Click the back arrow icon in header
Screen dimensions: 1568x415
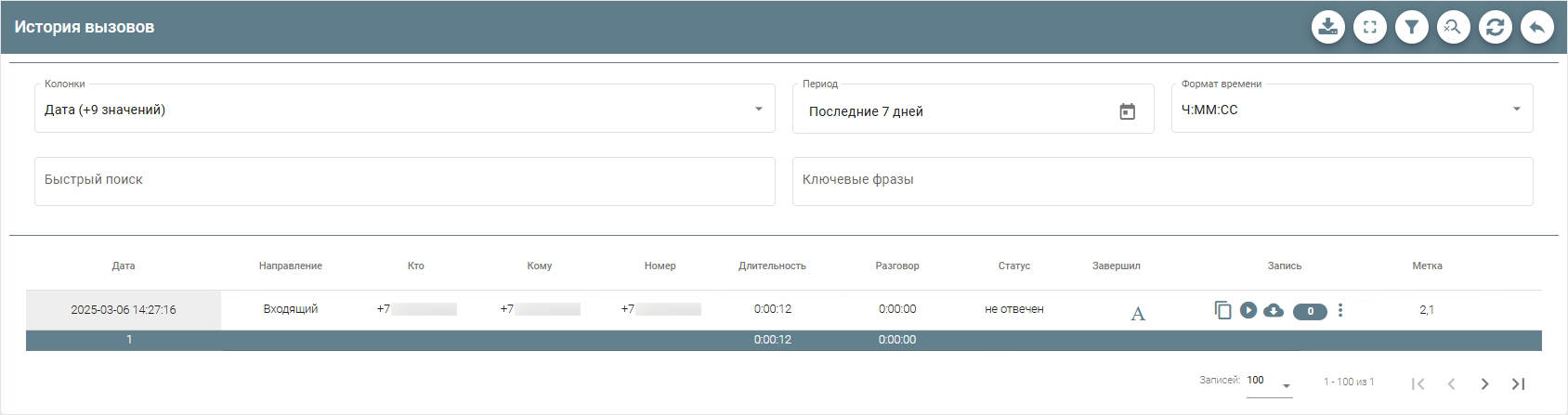pos(1536,27)
